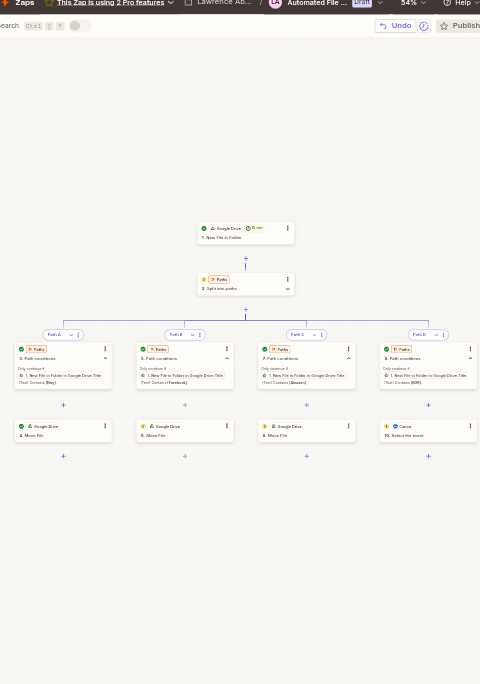Open three-dot menu on Google Drive trigger step
The width and height of the screenshot is (480, 684).
pyautogui.click(x=288, y=228)
